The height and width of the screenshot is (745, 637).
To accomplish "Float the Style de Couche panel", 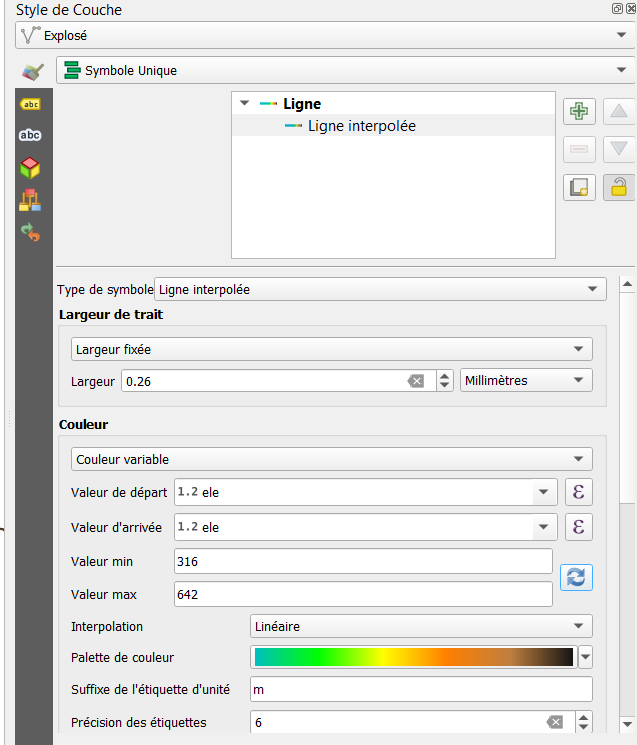I will [x=617, y=9].
